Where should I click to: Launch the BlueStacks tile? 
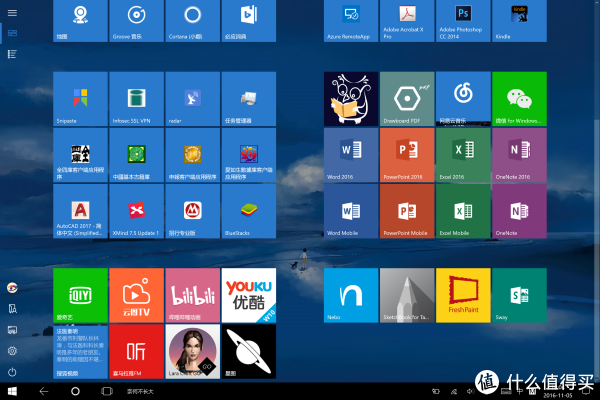click(249, 211)
